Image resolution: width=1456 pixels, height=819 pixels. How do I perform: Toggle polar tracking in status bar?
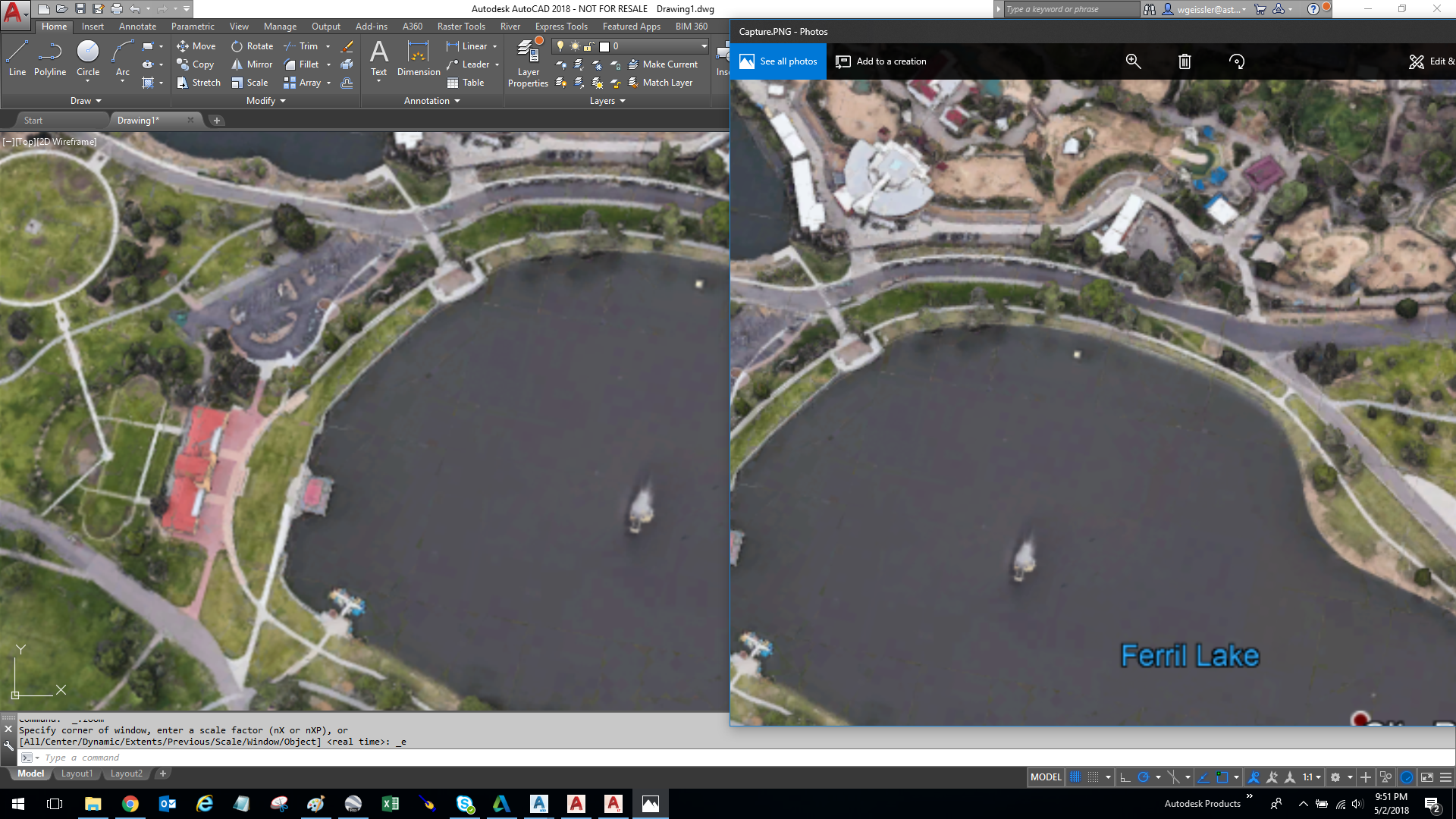[x=1144, y=777]
